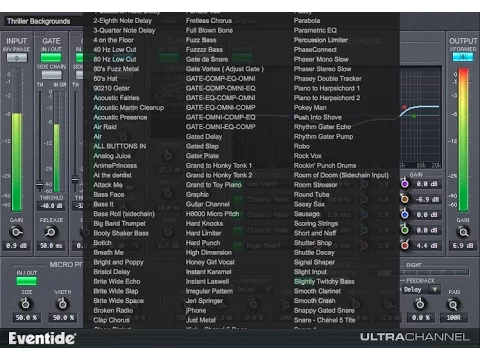Choose the Snappy Gated Snare preset

pyautogui.click(x=324, y=311)
